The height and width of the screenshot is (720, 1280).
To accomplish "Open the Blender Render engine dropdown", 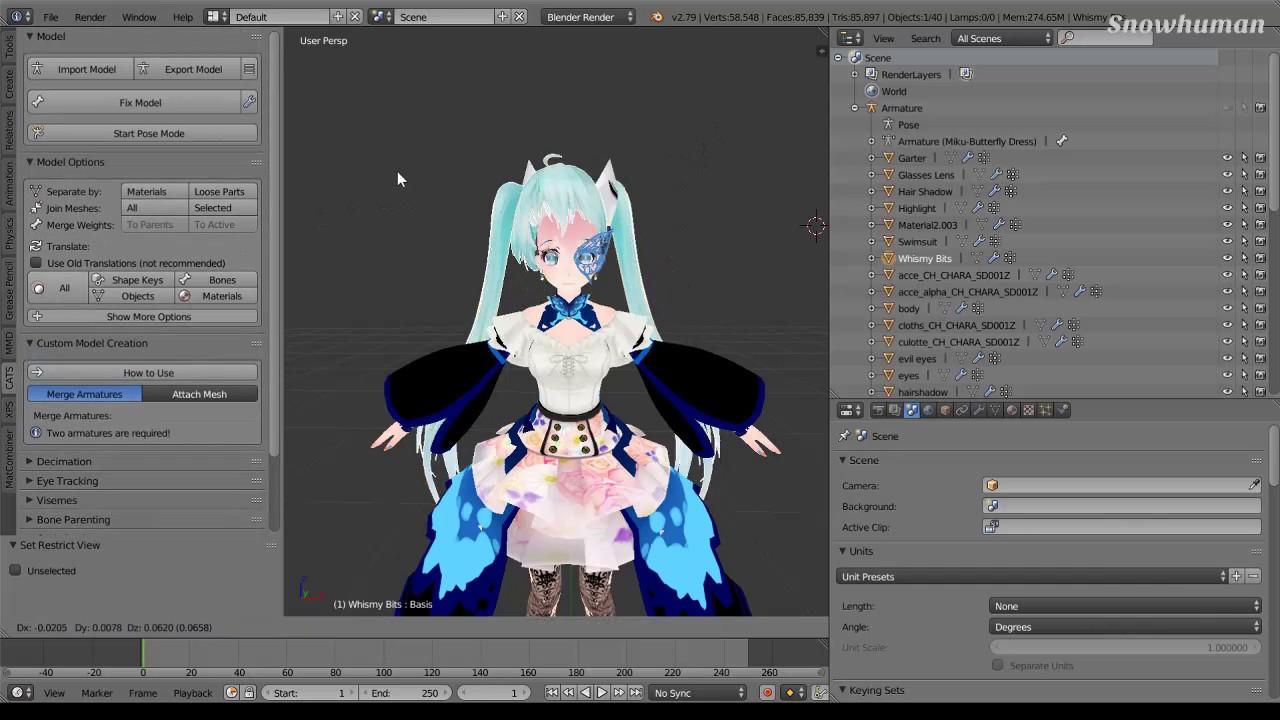I will tap(589, 17).
